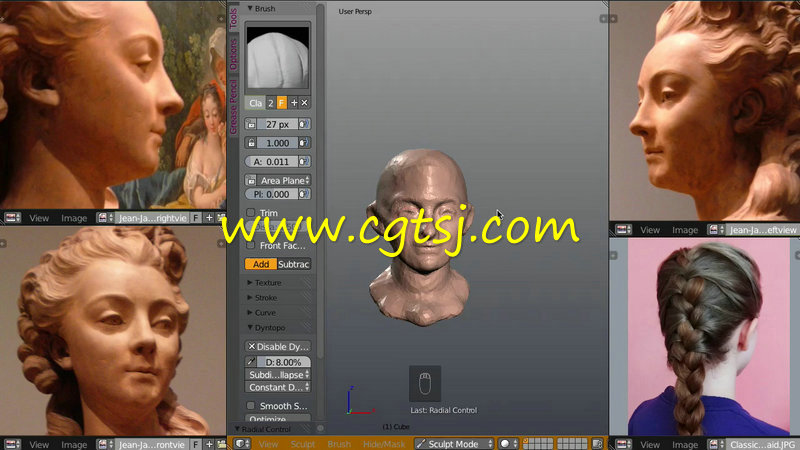800x450 pixels.
Task: Select the sculpted head mesh in viewport
Action: coord(420,237)
